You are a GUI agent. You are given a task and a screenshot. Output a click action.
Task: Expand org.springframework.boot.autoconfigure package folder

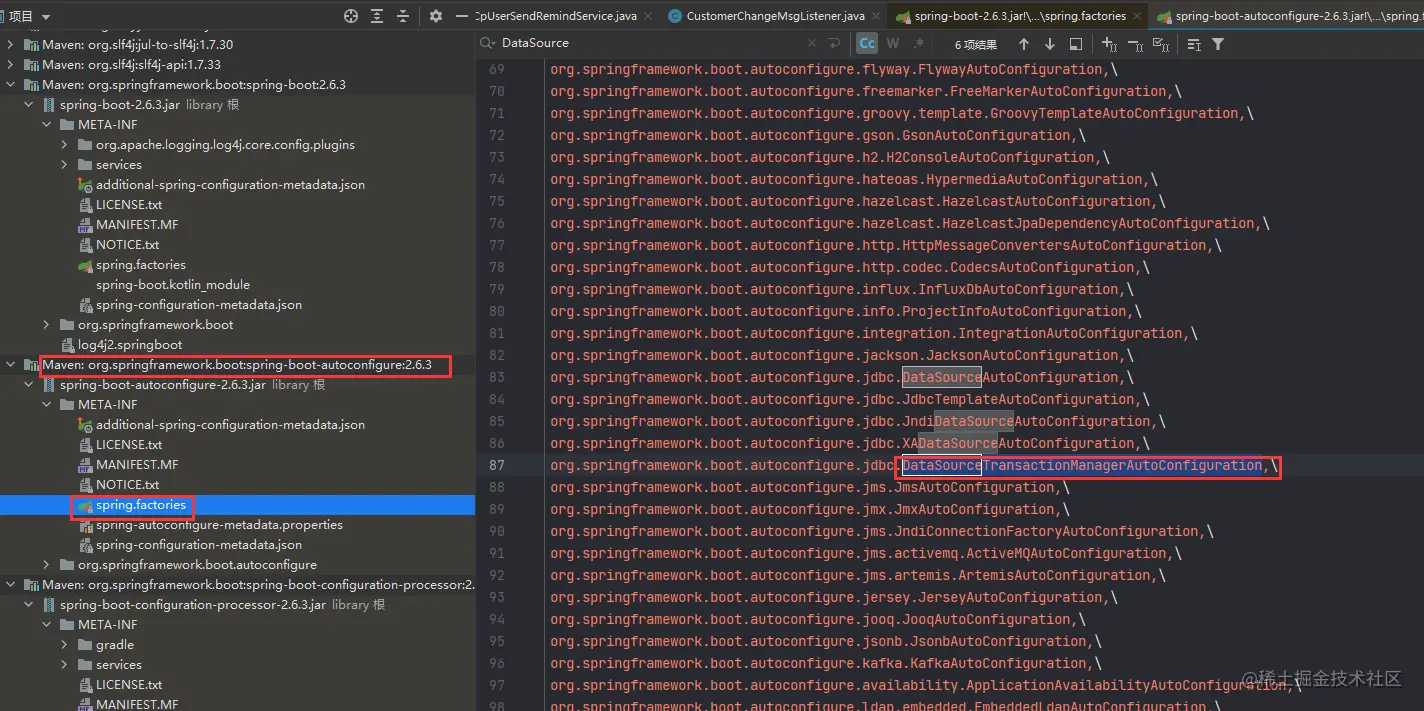pos(47,565)
